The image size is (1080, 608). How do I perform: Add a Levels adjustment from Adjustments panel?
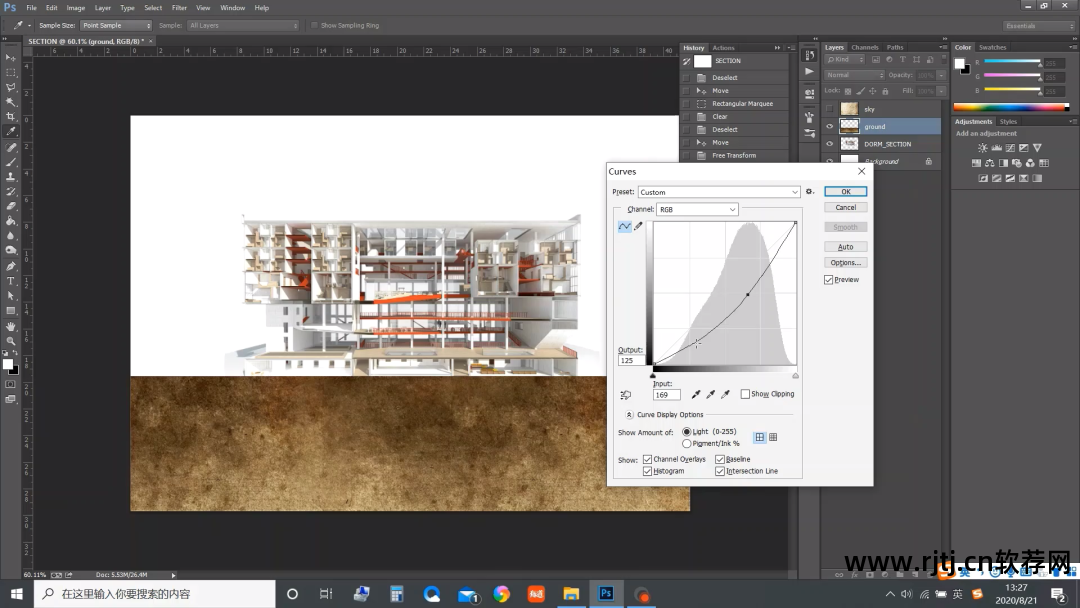pyautogui.click(x=996, y=148)
